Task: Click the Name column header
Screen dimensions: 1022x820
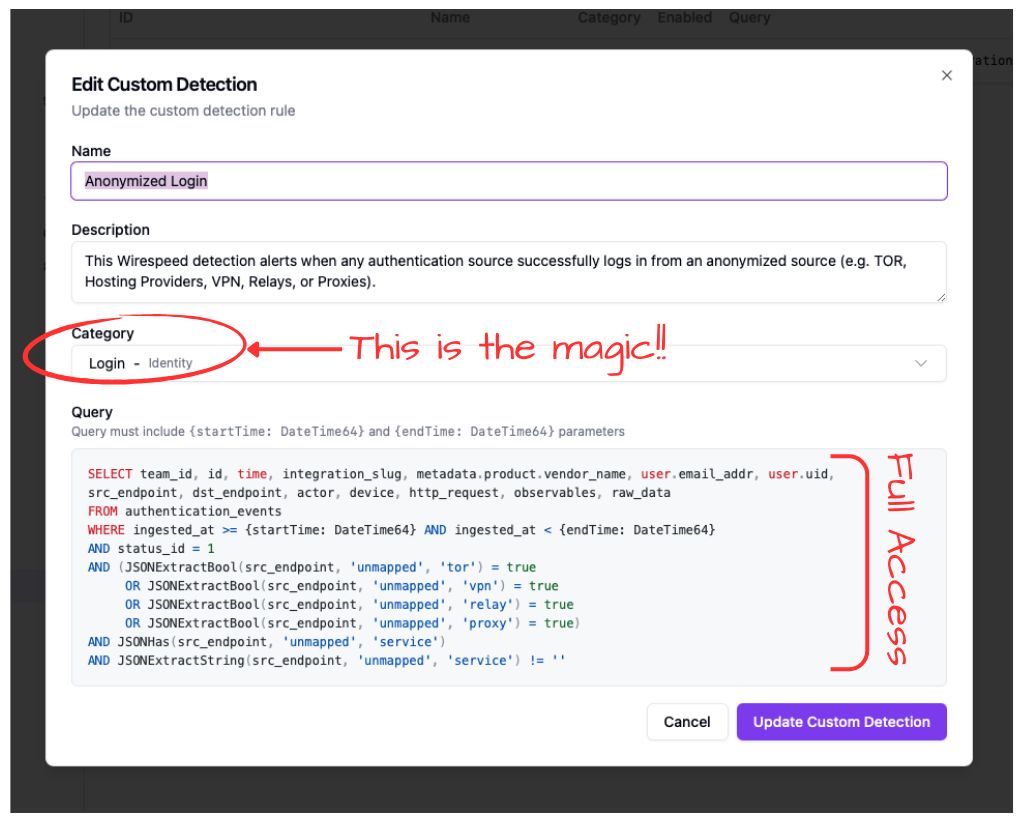Action: (450, 17)
